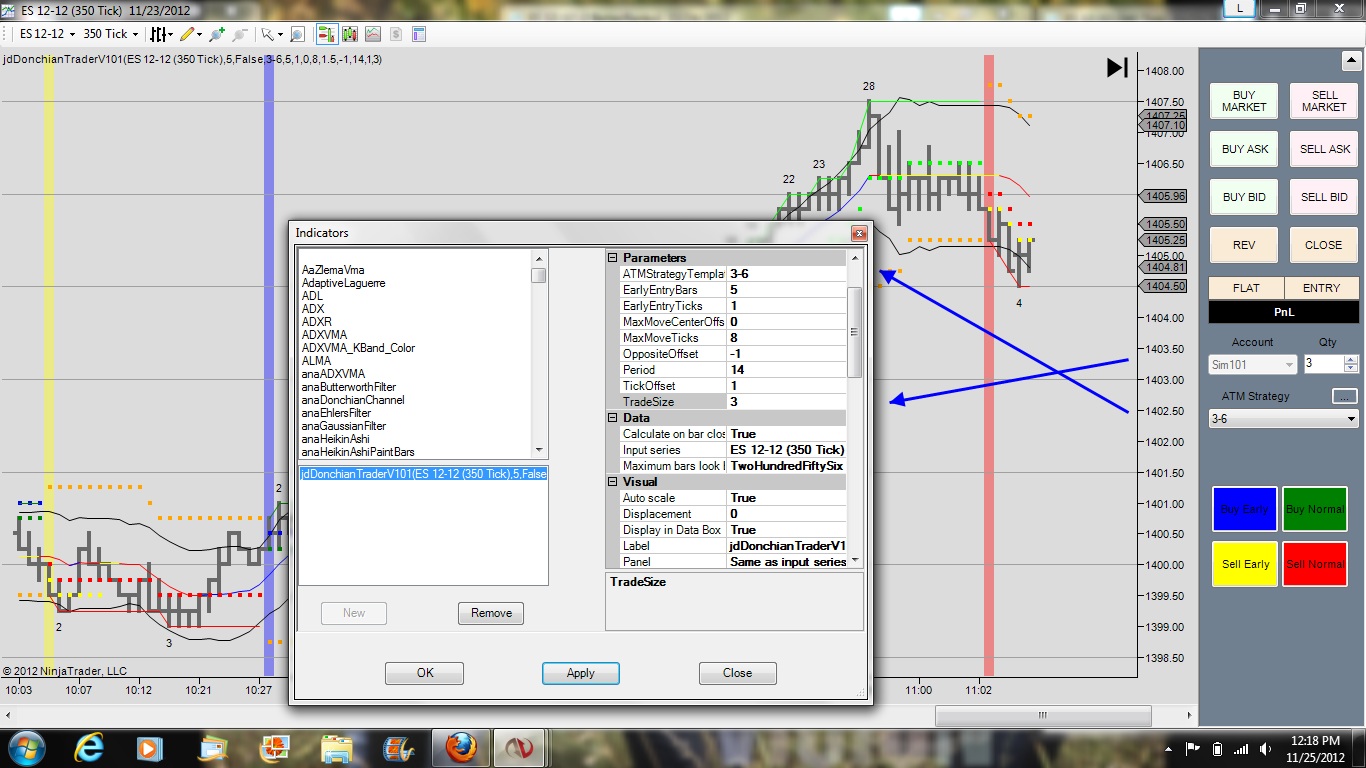Select the pointer cursor tool
The width and height of the screenshot is (1366, 768).
[x=270, y=34]
